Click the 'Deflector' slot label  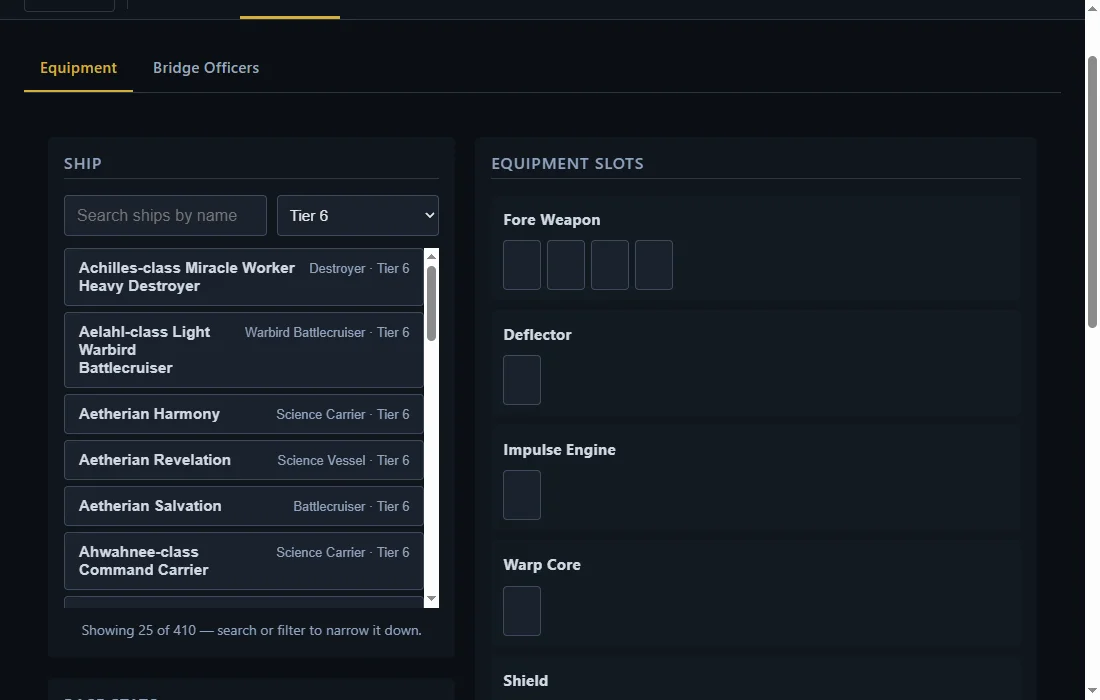click(x=537, y=335)
